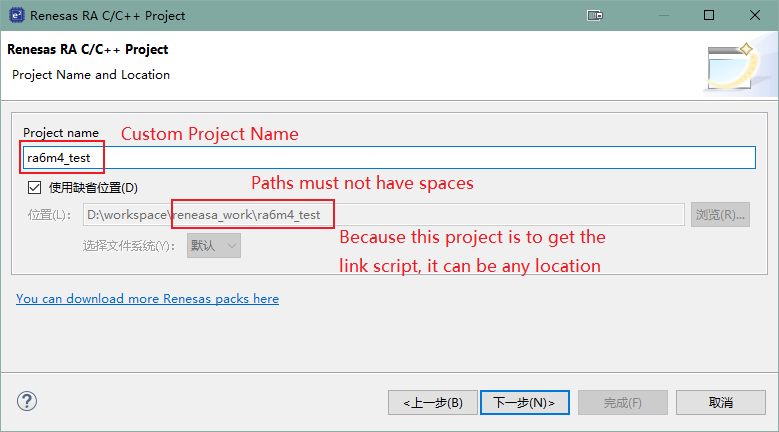Screen dimensions: 779x432
Task: Toggle the 使用缺省位置(D) checkbox
Action: [x=35, y=187]
